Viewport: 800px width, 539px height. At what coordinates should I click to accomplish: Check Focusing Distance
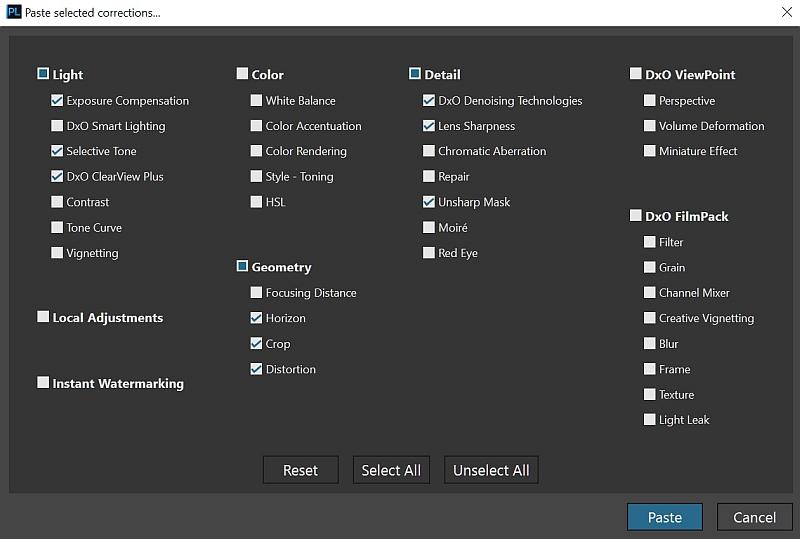pos(256,292)
